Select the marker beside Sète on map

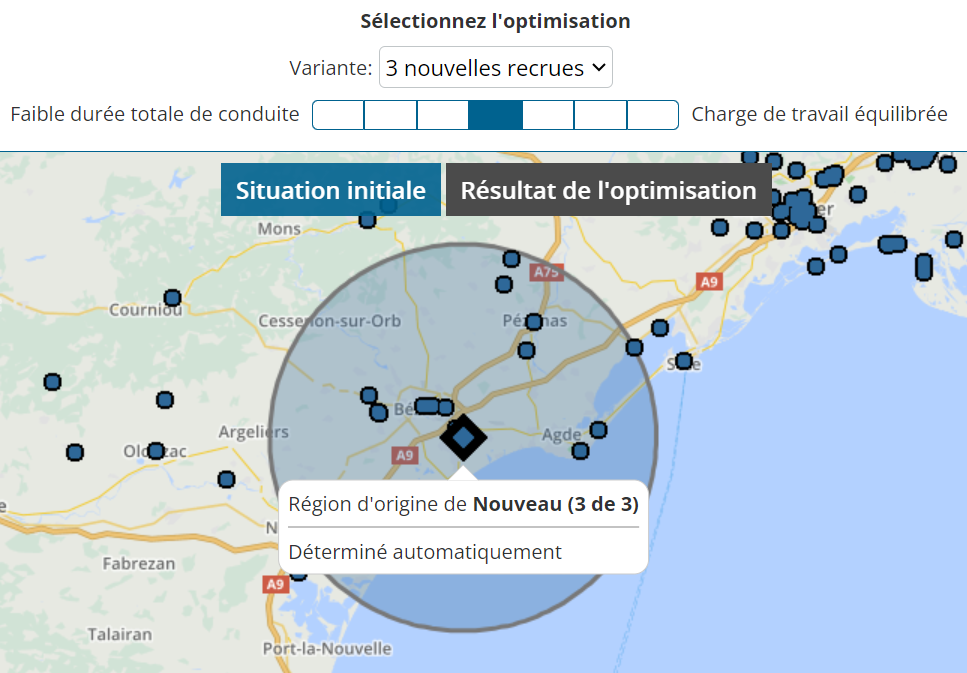[x=684, y=361]
